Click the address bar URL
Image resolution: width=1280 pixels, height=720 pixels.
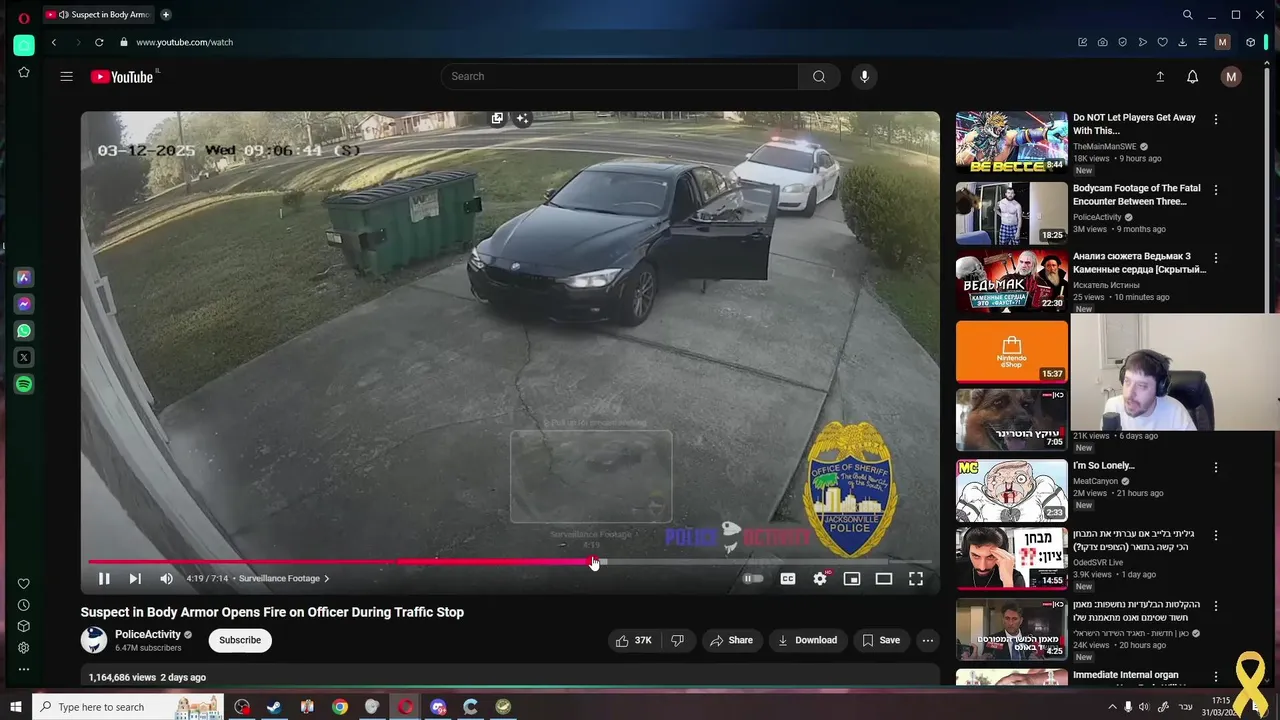(x=184, y=42)
